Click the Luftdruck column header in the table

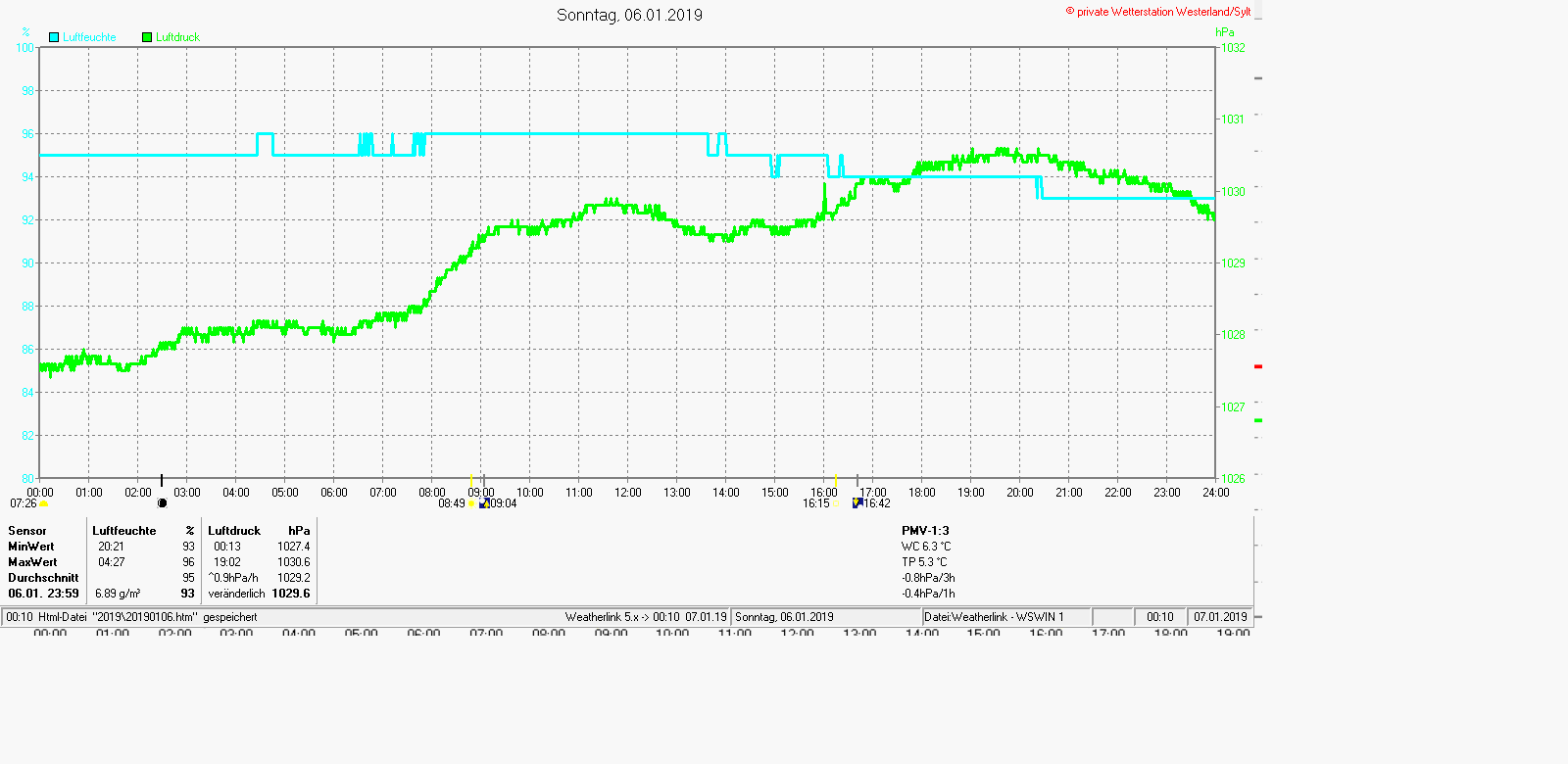(x=234, y=531)
